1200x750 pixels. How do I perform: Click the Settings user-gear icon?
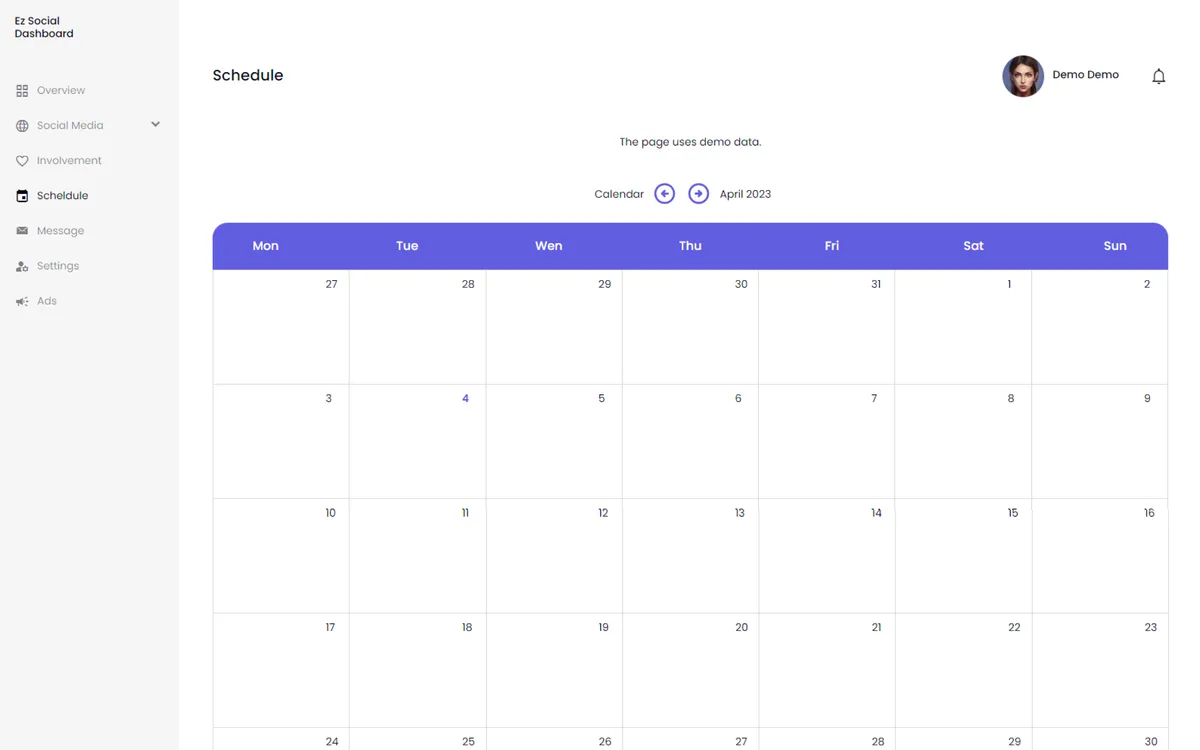[22, 266]
